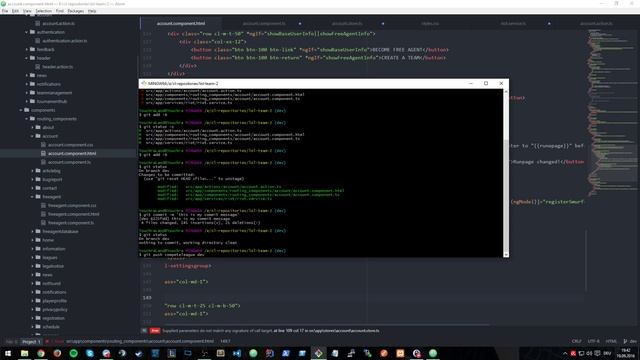
Task: Select account.component.html in the tree
Action: point(72,153)
